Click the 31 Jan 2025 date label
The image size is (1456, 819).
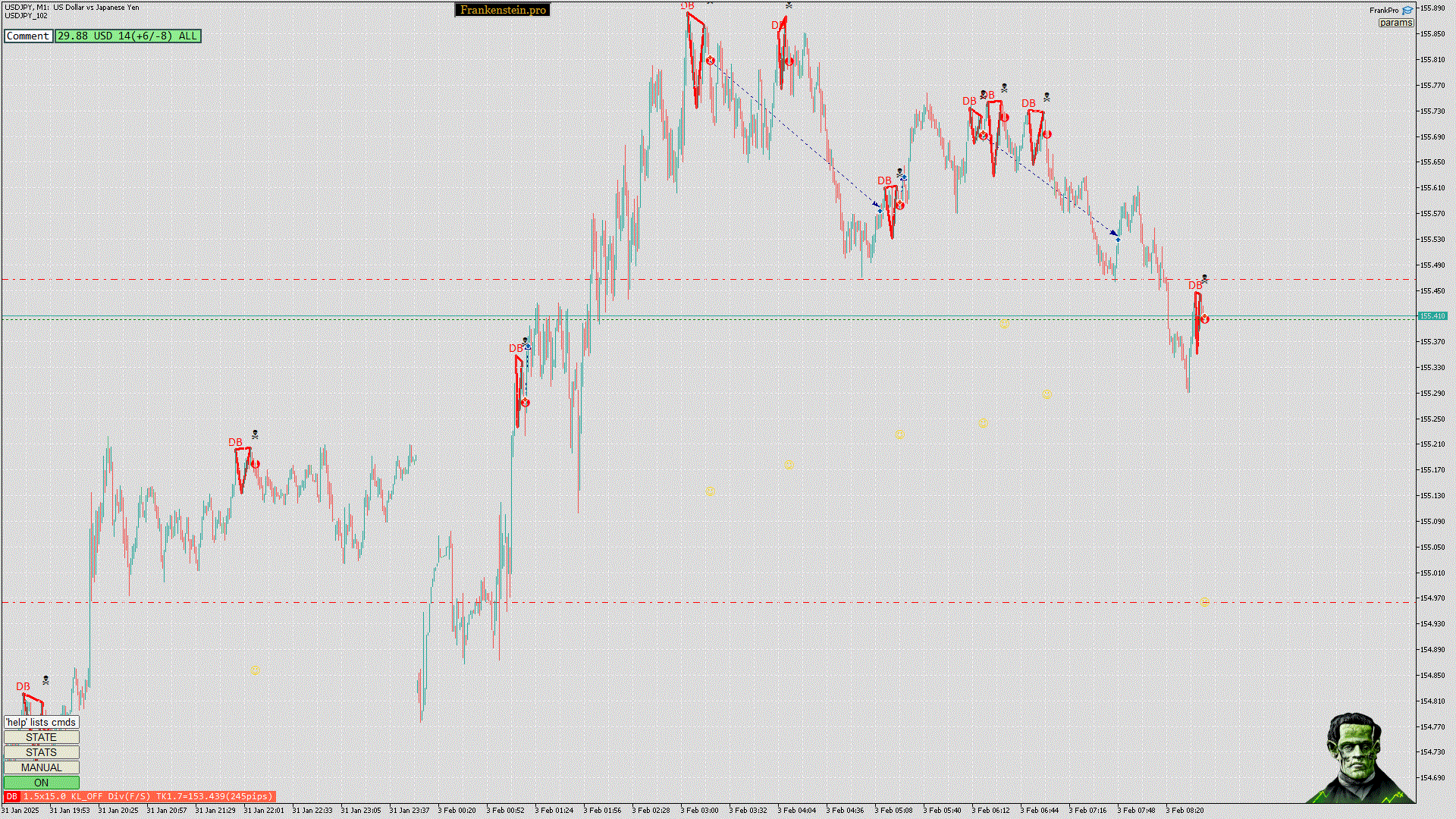(x=20, y=810)
